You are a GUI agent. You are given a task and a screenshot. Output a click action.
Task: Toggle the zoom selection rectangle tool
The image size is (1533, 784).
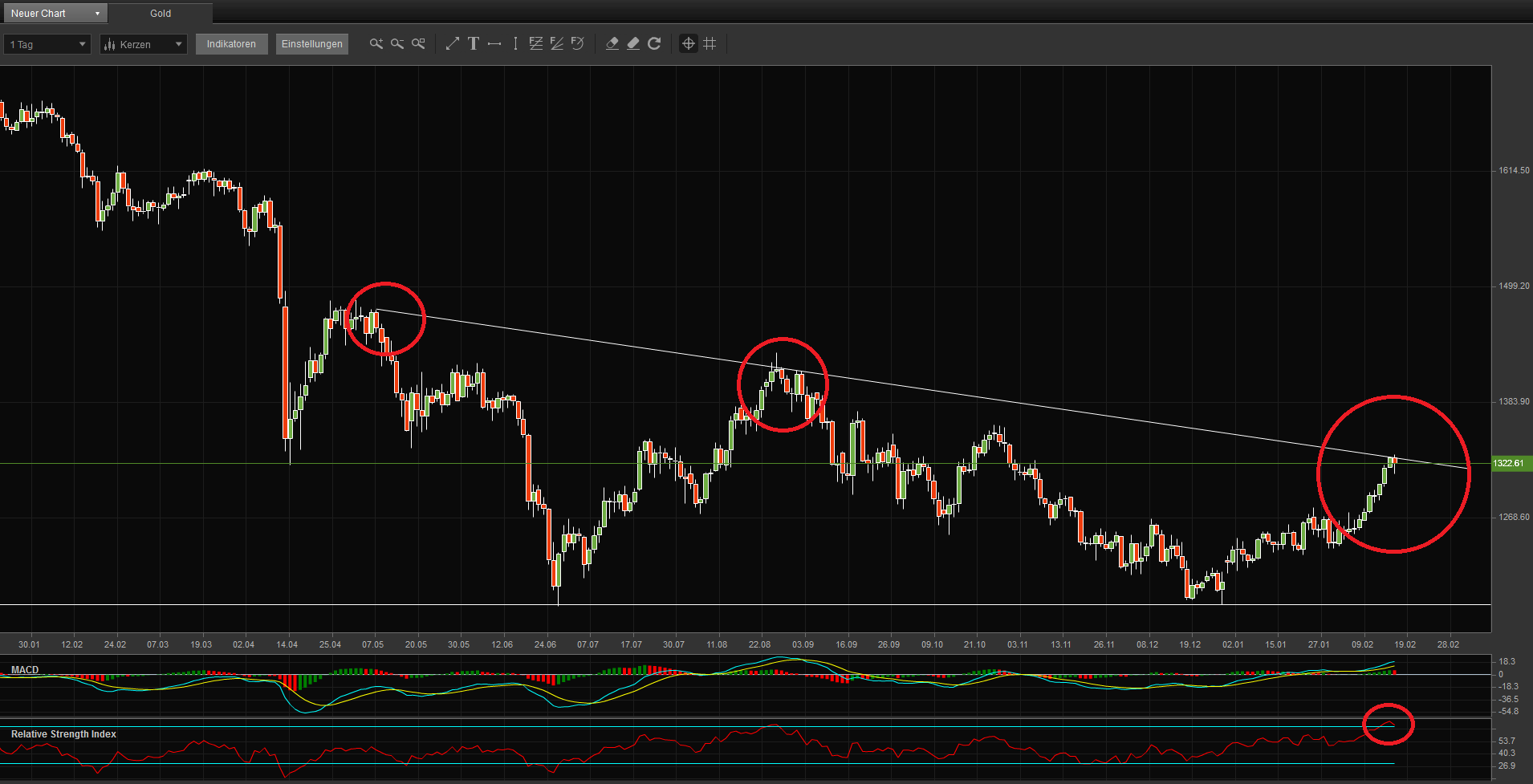[x=418, y=44]
